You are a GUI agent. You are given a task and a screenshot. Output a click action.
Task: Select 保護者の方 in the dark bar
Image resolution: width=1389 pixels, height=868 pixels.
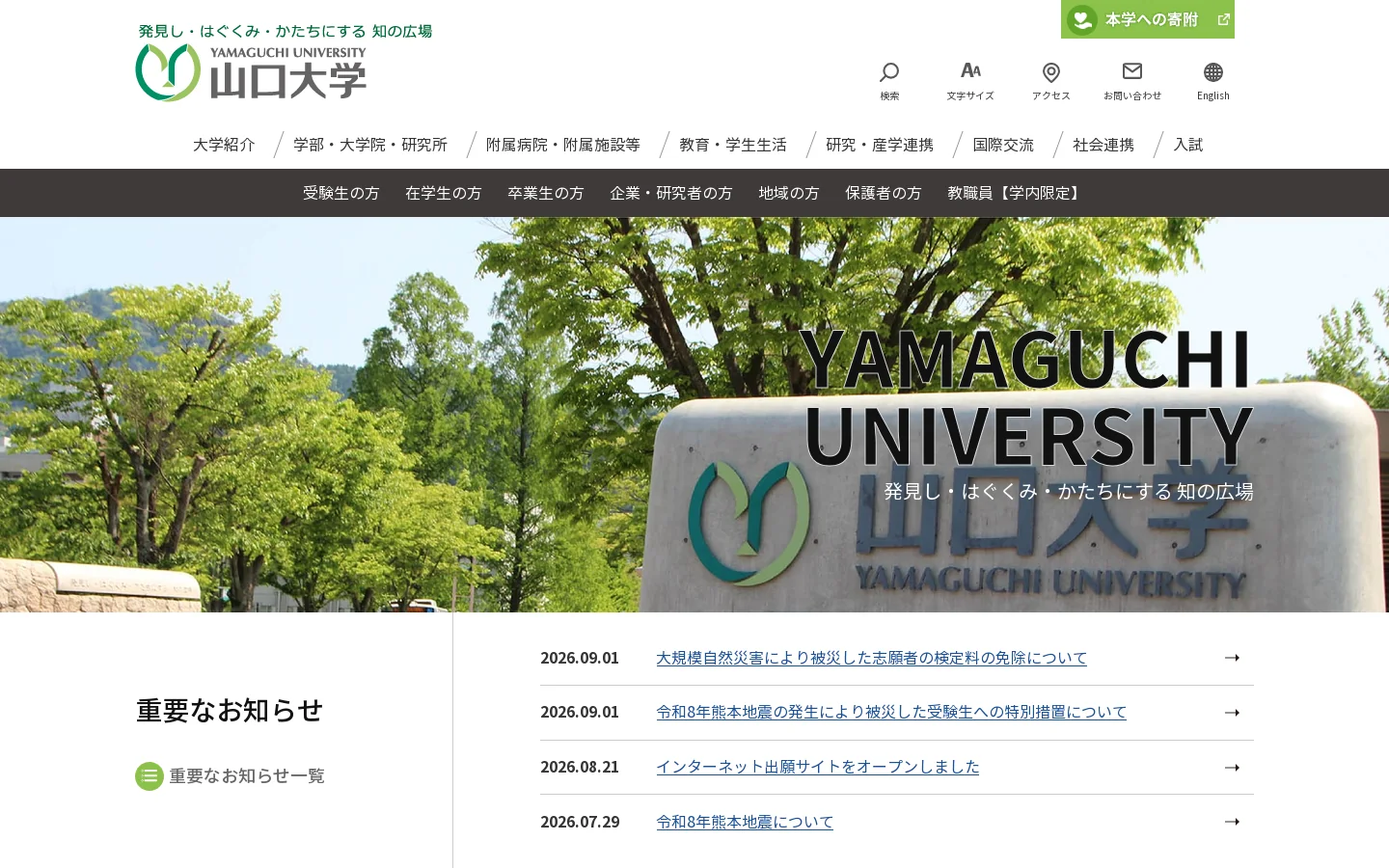tap(884, 193)
